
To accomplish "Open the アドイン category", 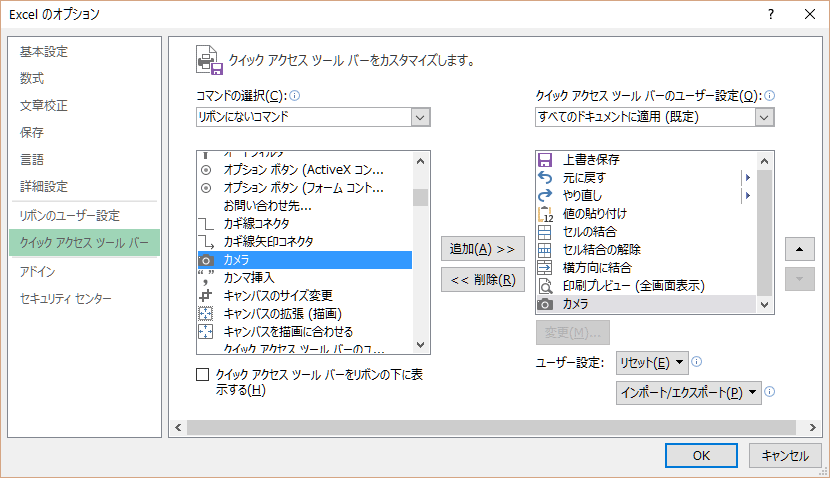I will (37, 272).
